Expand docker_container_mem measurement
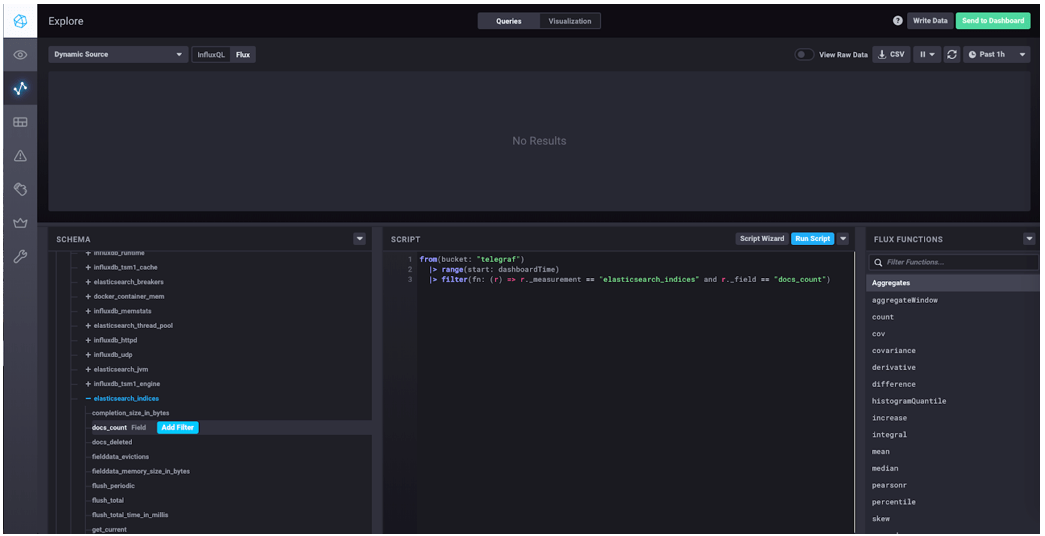Screen dimensions: 1045x536 pos(124,296)
